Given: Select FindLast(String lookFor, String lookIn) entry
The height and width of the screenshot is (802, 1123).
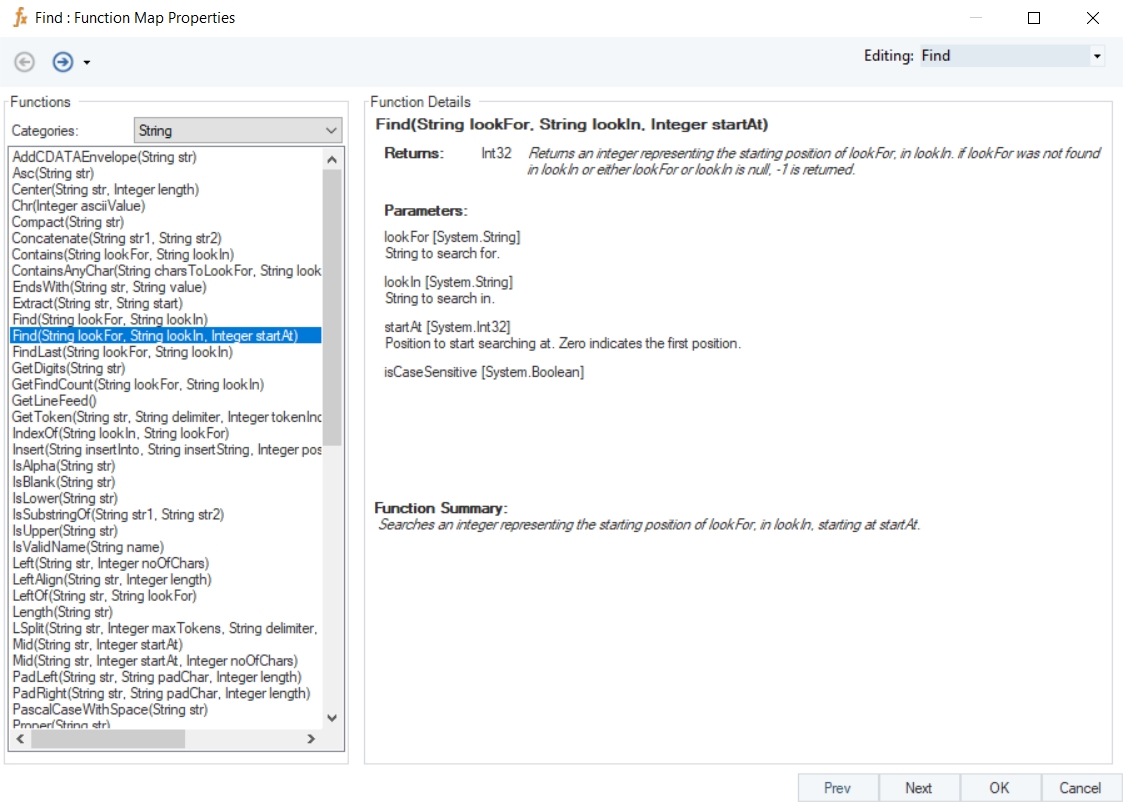Looking at the screenshot, I should coord(122,352).
